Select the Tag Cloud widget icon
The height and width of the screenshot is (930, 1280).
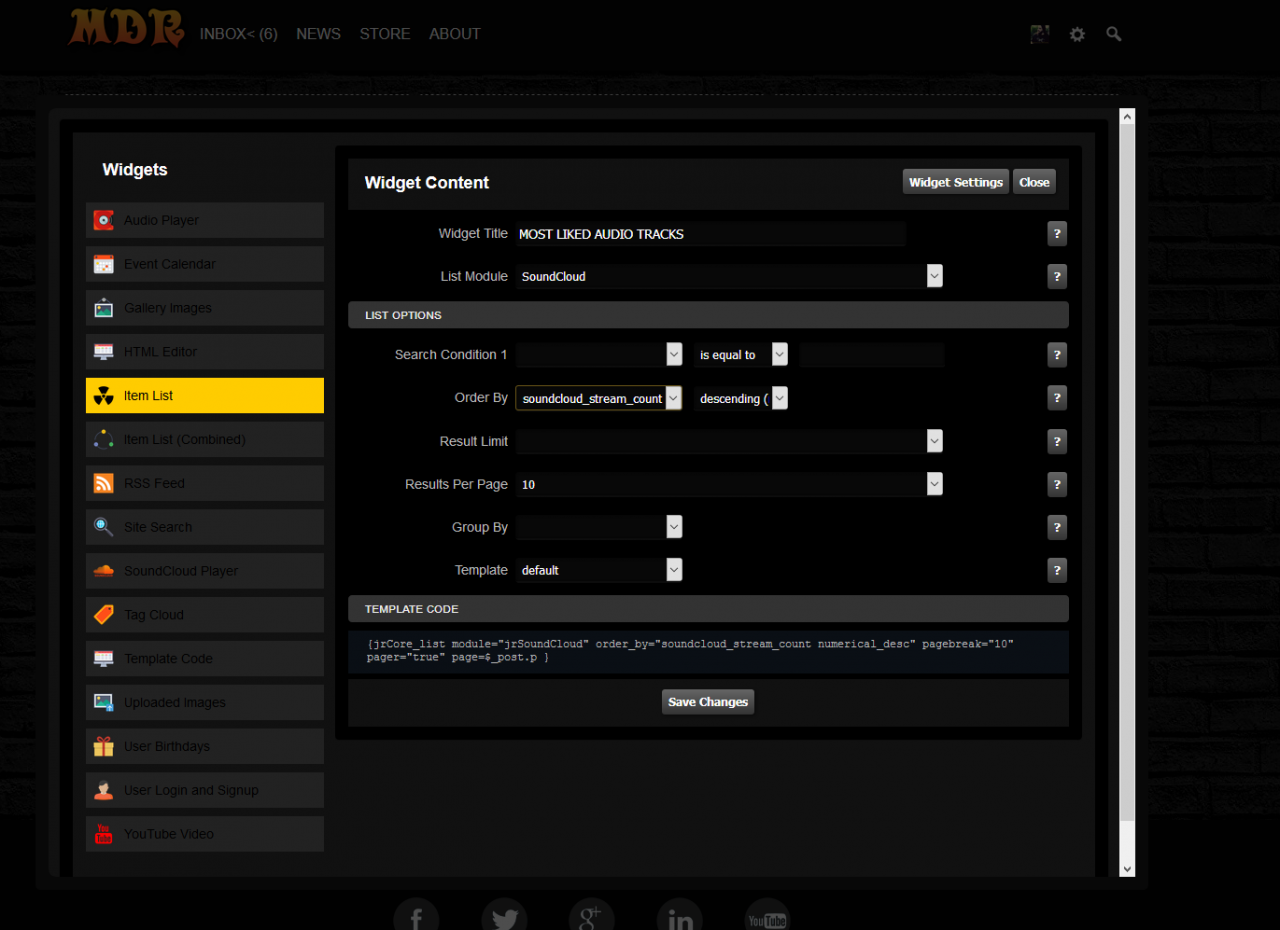[x=103, y=615]
